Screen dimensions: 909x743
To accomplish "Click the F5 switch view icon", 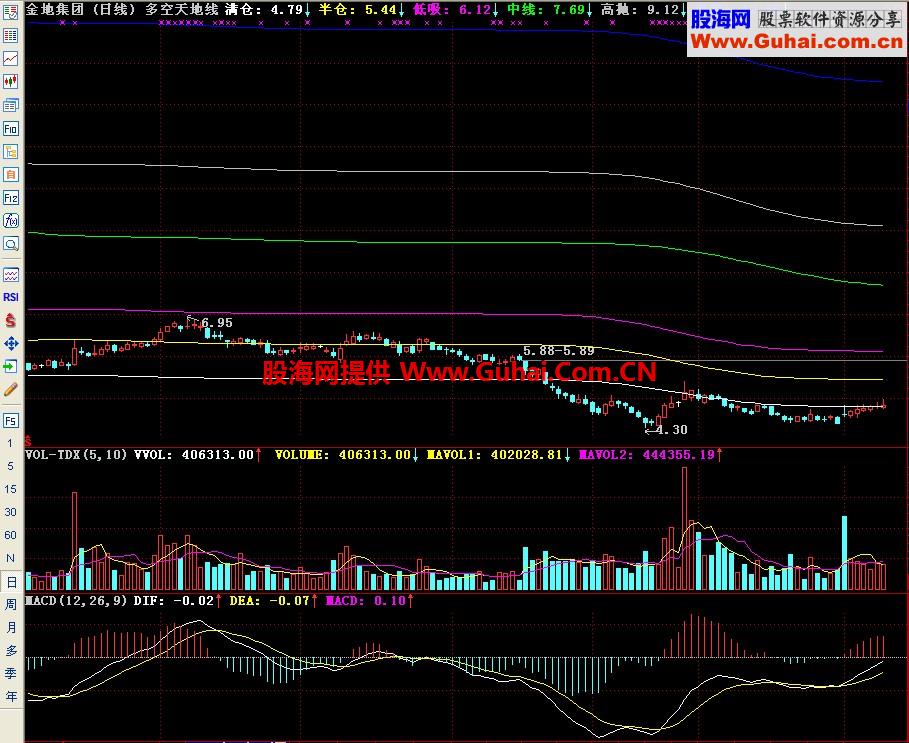I will click(10, 420).
